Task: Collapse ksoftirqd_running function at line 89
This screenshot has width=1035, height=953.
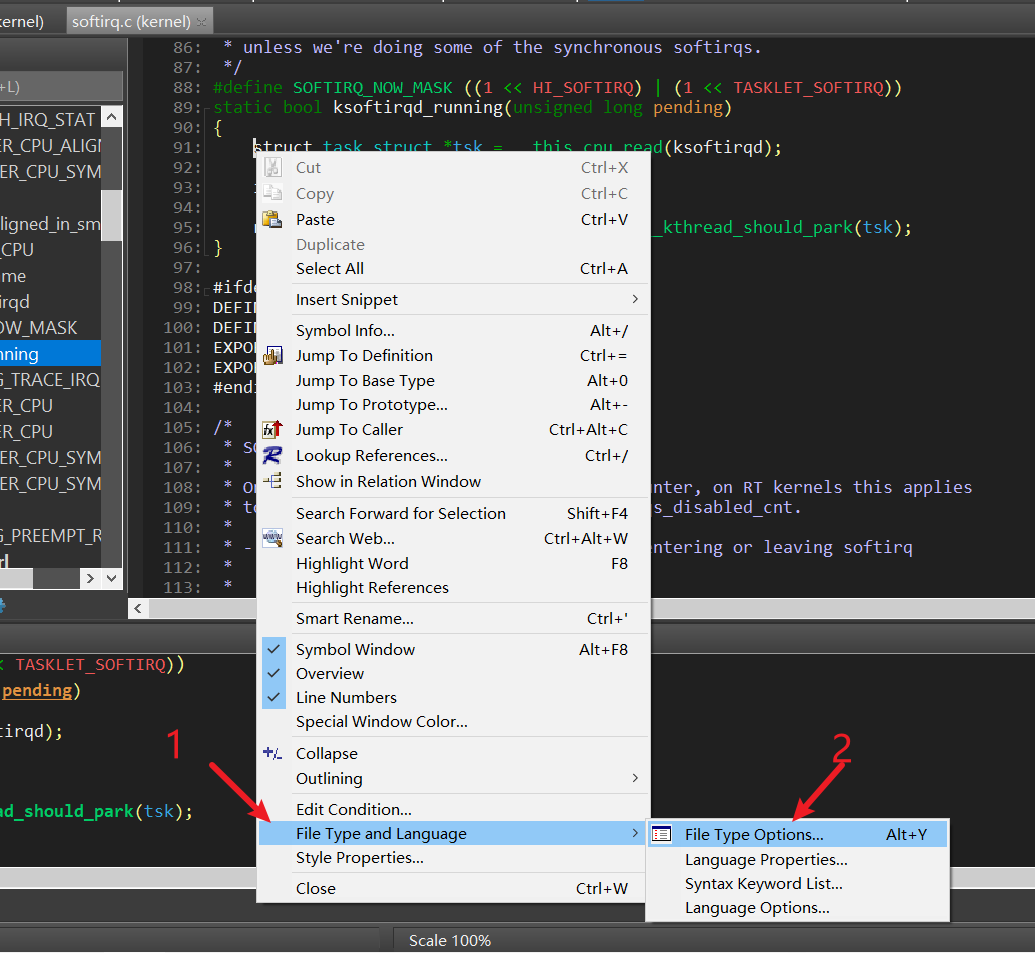Action: (207, 108)
